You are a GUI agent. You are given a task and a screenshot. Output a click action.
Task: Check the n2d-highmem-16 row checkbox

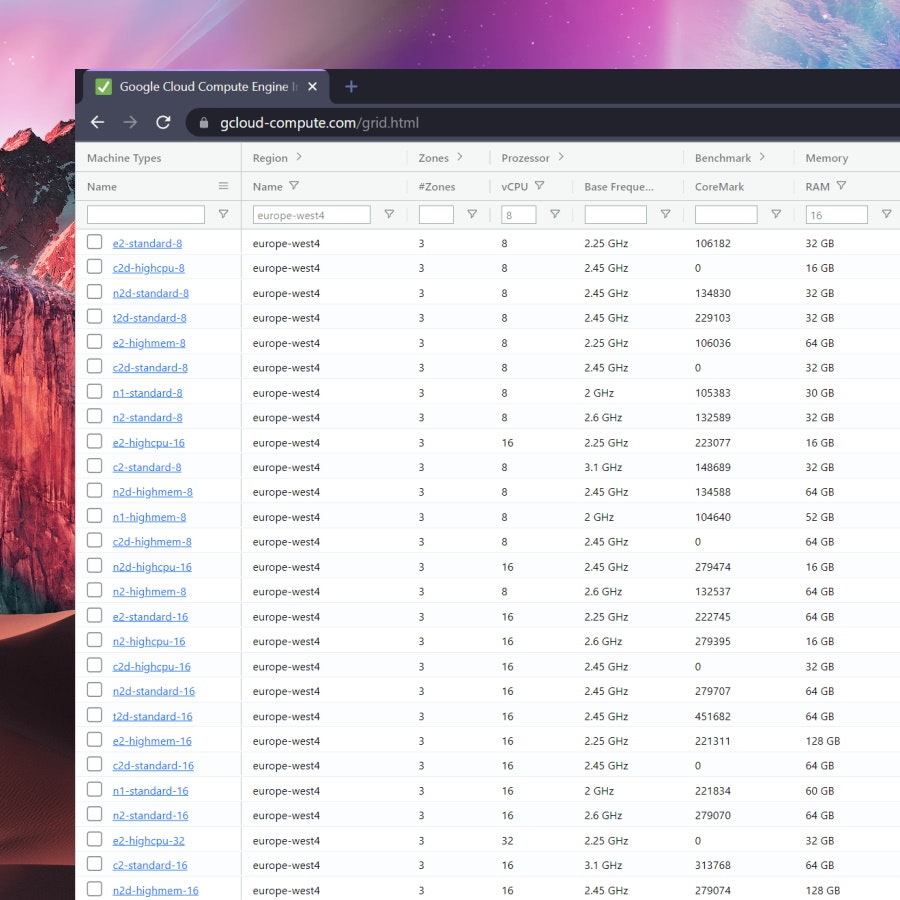pos(95,889)
